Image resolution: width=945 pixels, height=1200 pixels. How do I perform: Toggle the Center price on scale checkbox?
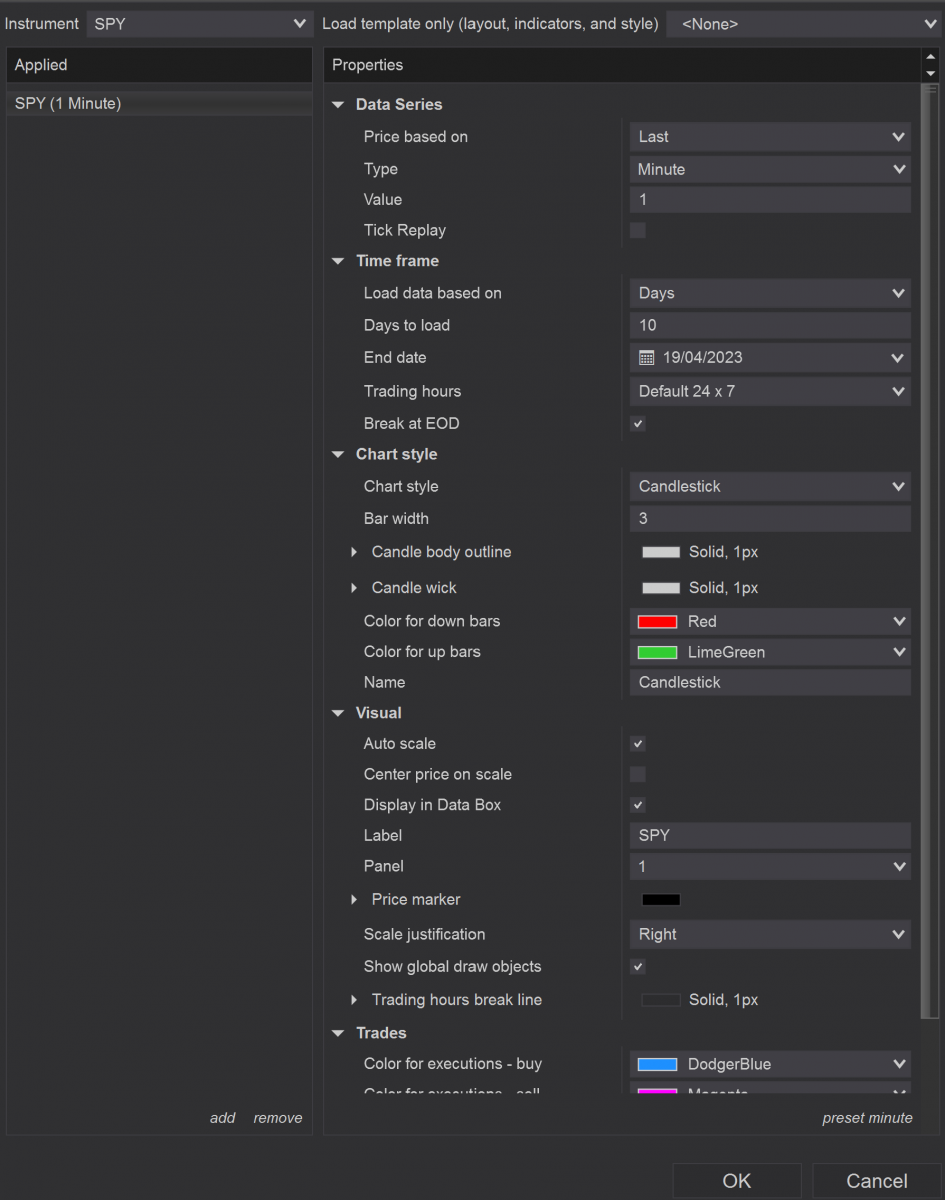coord(638,775)
